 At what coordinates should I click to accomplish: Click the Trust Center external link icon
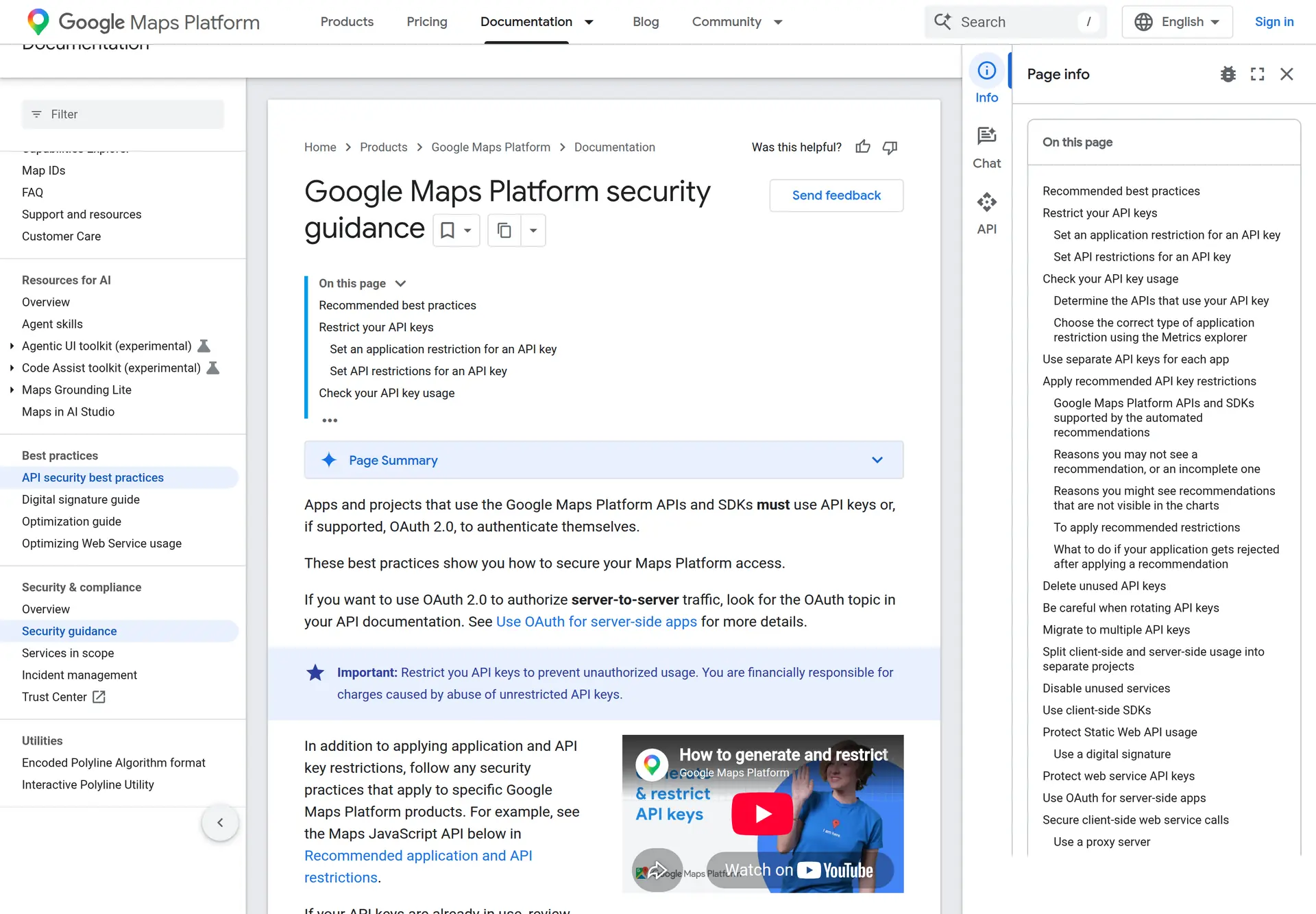point(99,697)
